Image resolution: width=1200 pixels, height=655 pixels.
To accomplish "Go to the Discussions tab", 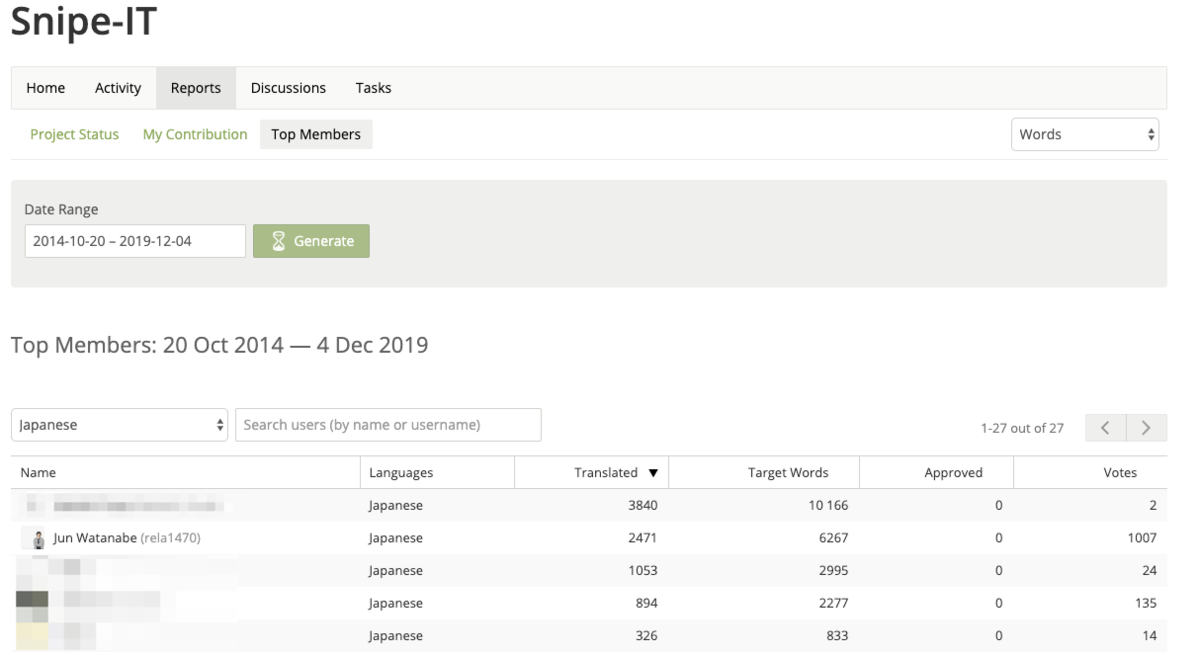I will (x=288, y=88).
